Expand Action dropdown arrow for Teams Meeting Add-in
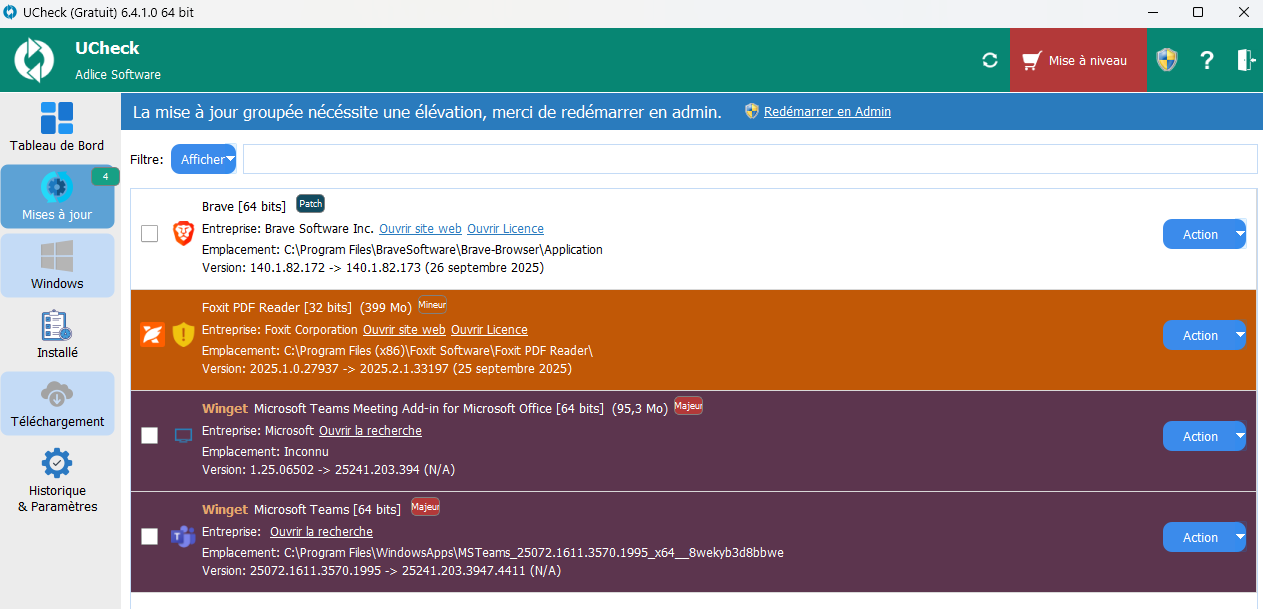The image size is (1263, 609). point(1240,436)
